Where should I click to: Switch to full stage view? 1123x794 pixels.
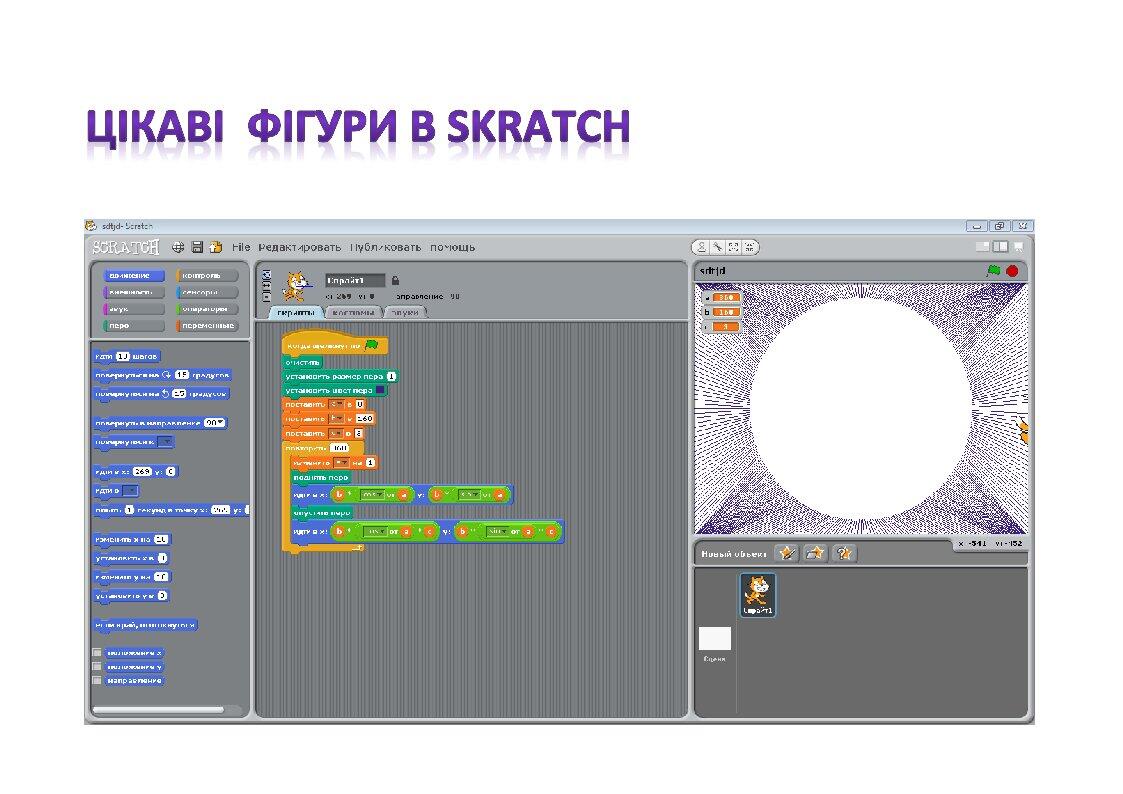pyautogui.click(x=1000, y=246)
